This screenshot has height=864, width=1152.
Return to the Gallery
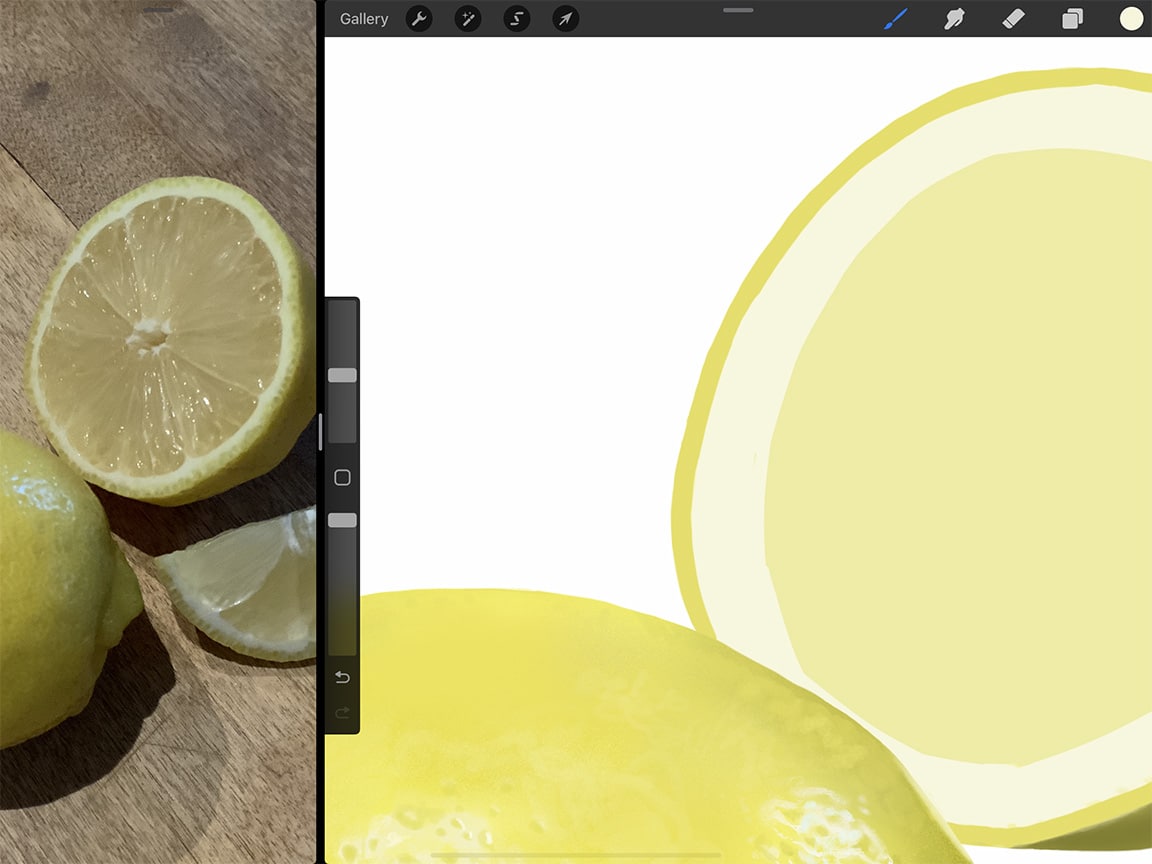point(363,18)
